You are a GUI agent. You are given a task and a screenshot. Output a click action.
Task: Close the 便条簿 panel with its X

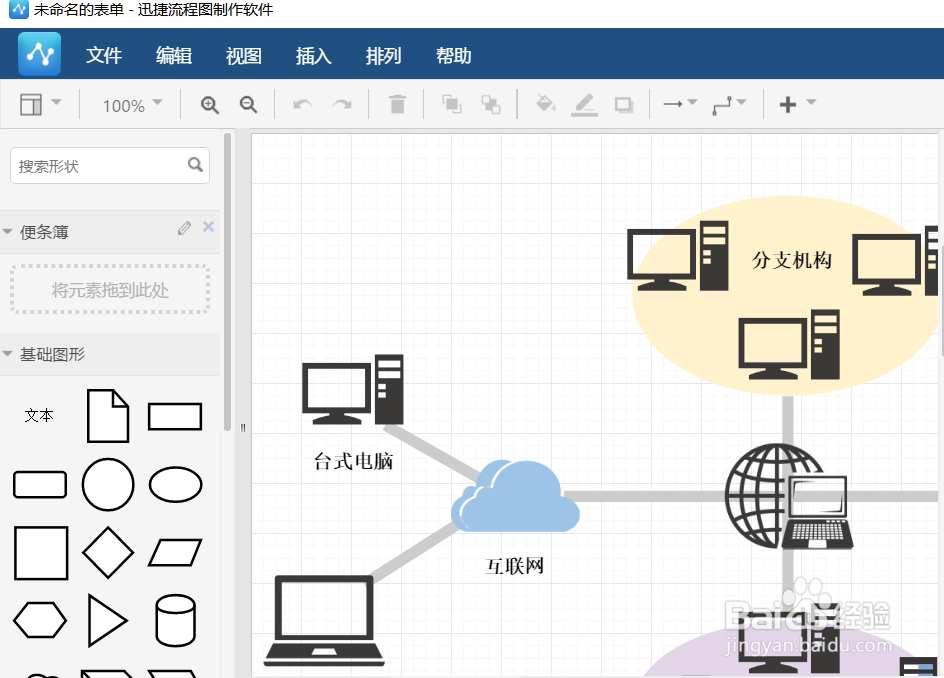click(208, 228)
